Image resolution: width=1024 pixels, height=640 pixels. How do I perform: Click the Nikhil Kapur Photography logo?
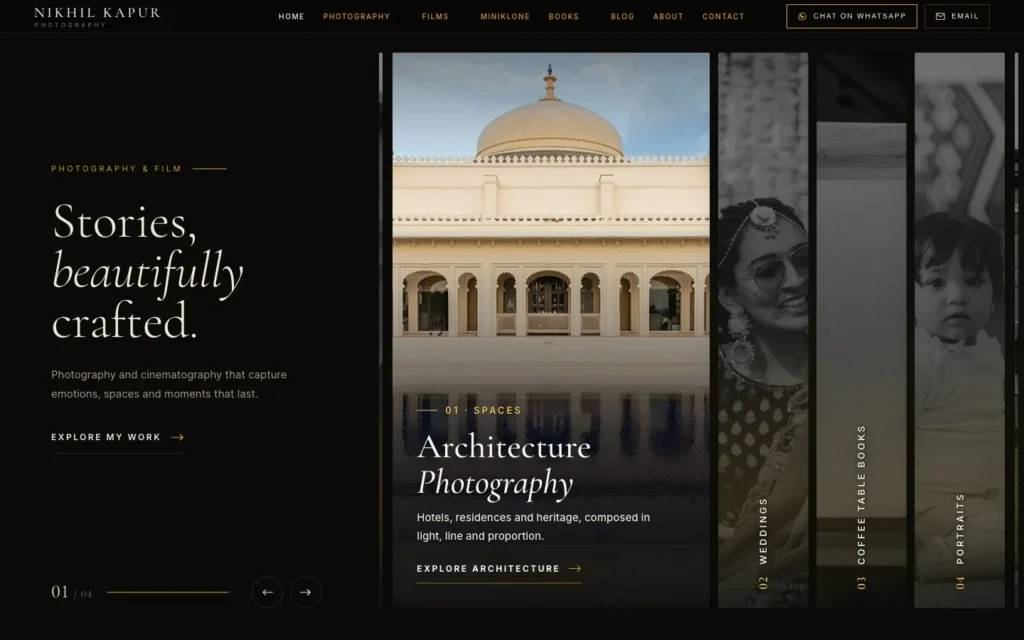[x=97, y=17]
